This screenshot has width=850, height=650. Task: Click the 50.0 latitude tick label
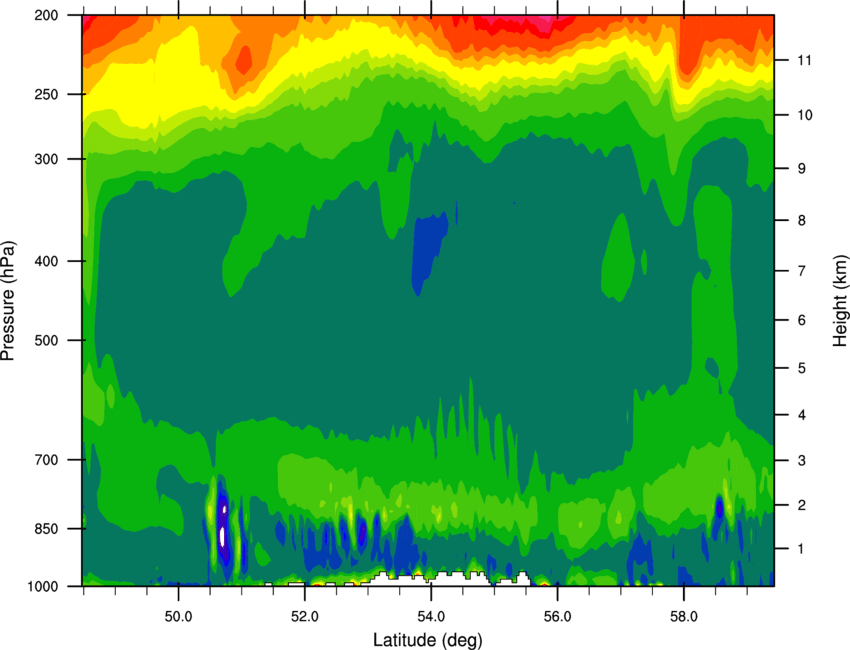[178, 617]
